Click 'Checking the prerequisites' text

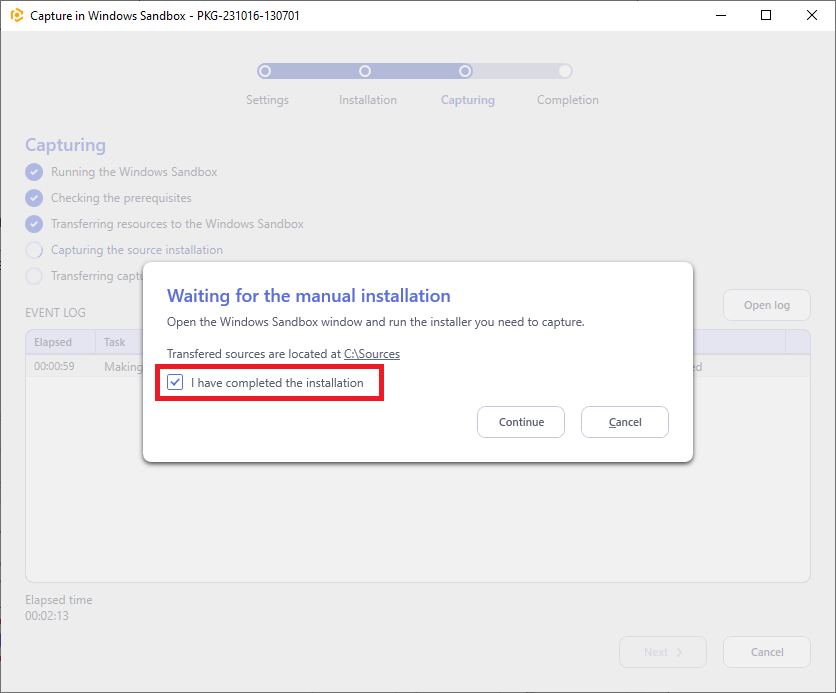(121, 198)
